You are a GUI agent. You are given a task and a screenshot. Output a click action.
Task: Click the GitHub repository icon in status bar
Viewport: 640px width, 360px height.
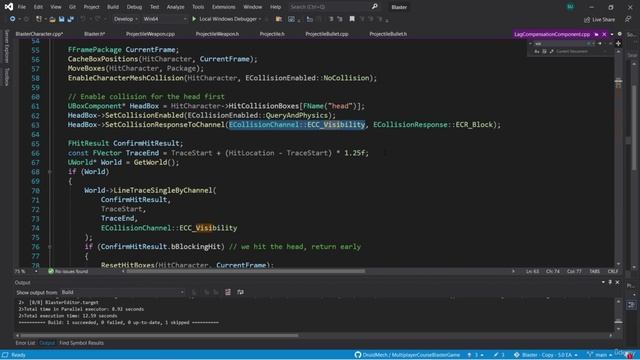click(x=358, y=355)
